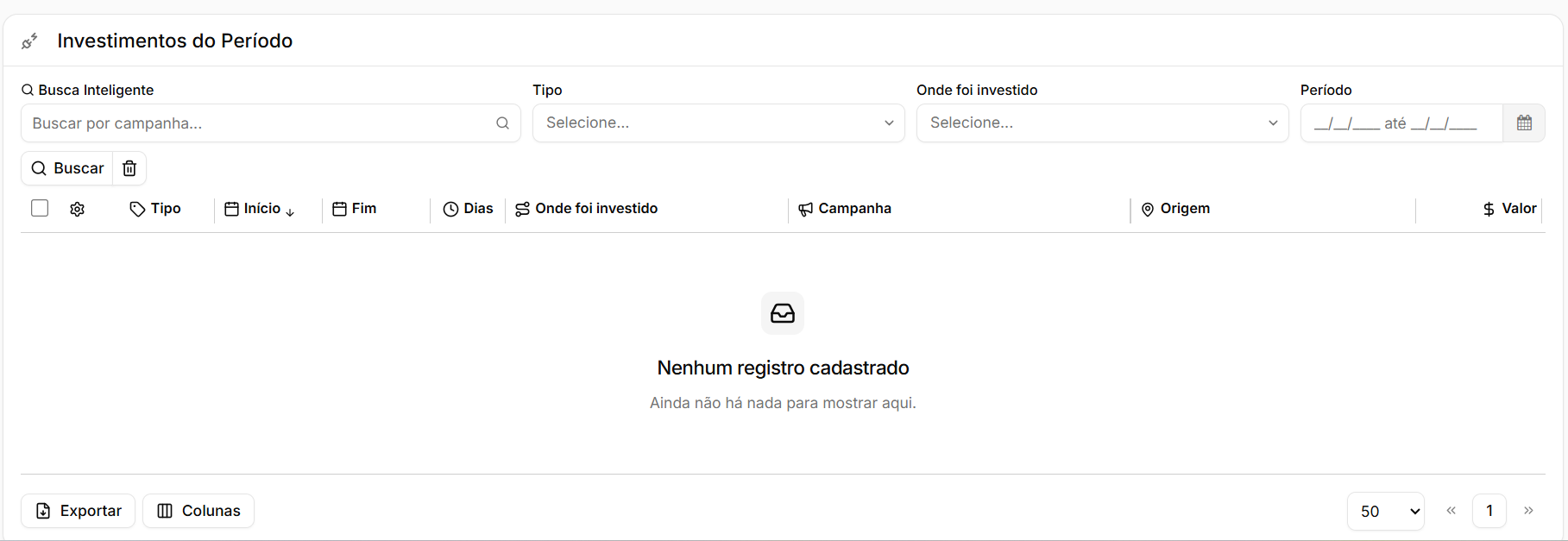Screen dimensions: 1568x541
Task: Toggle the select-all checkbox in header
Action: coord(40,208)
